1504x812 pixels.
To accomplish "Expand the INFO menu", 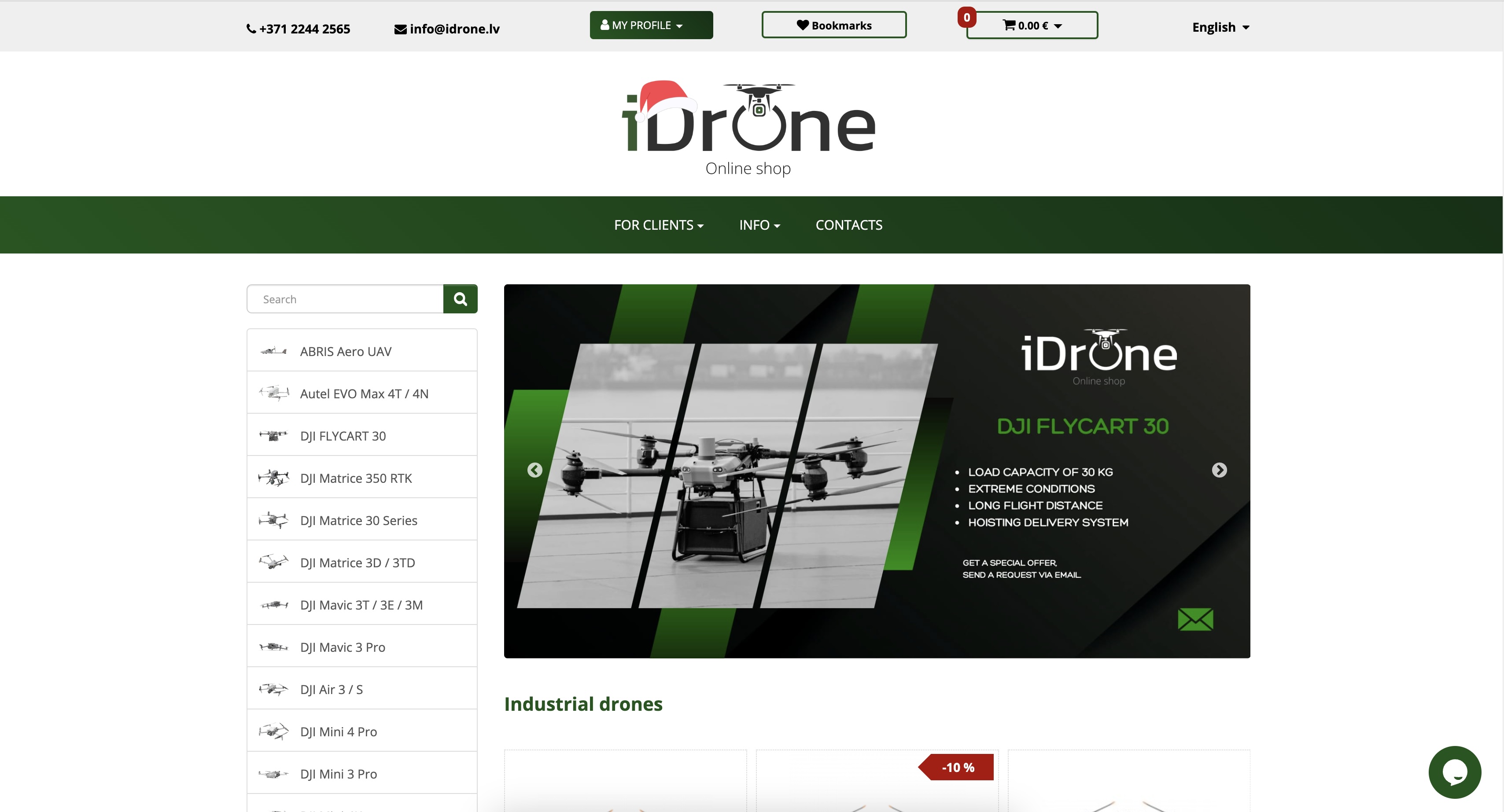I will click(x=759, y=225).
